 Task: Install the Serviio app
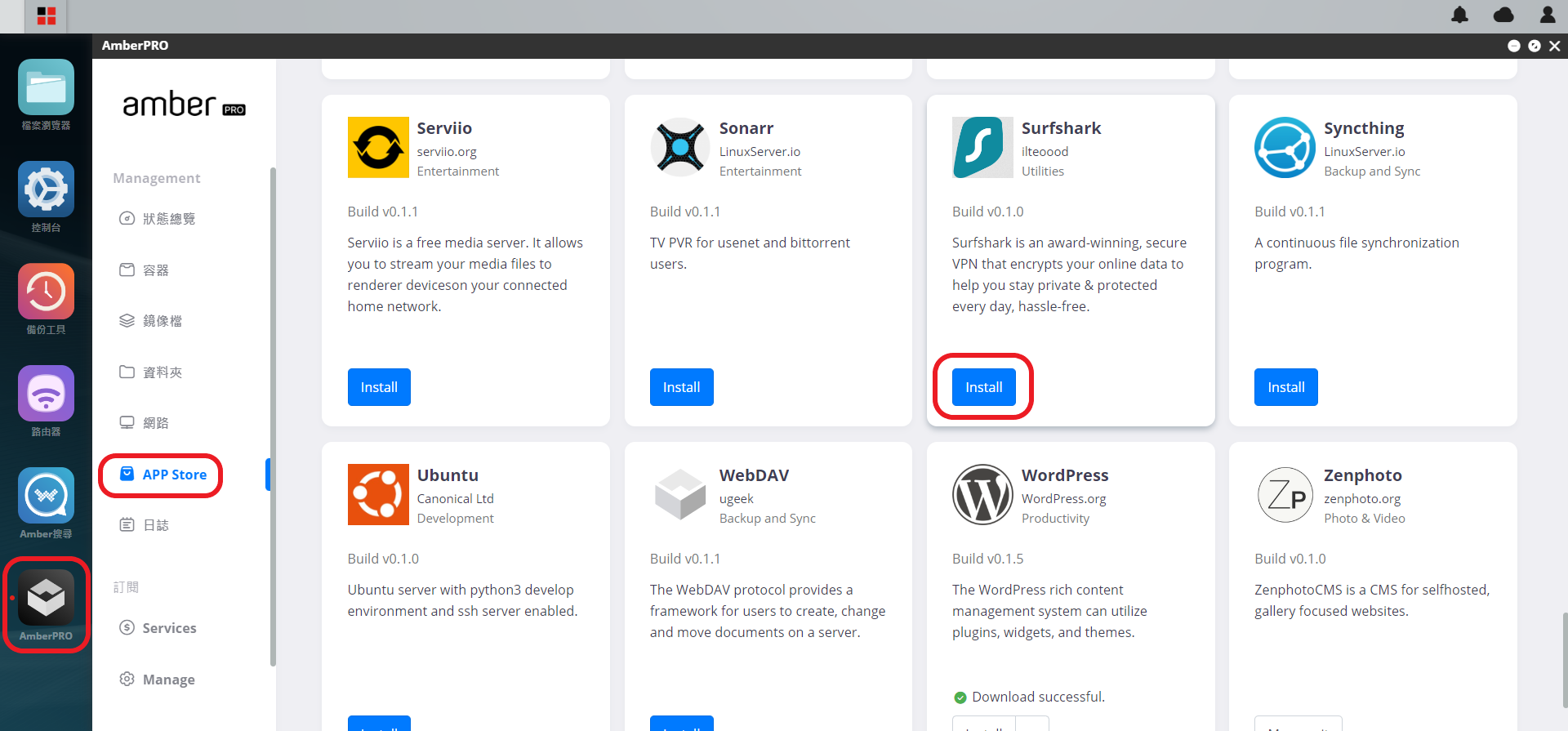click(x=379, y=387)
